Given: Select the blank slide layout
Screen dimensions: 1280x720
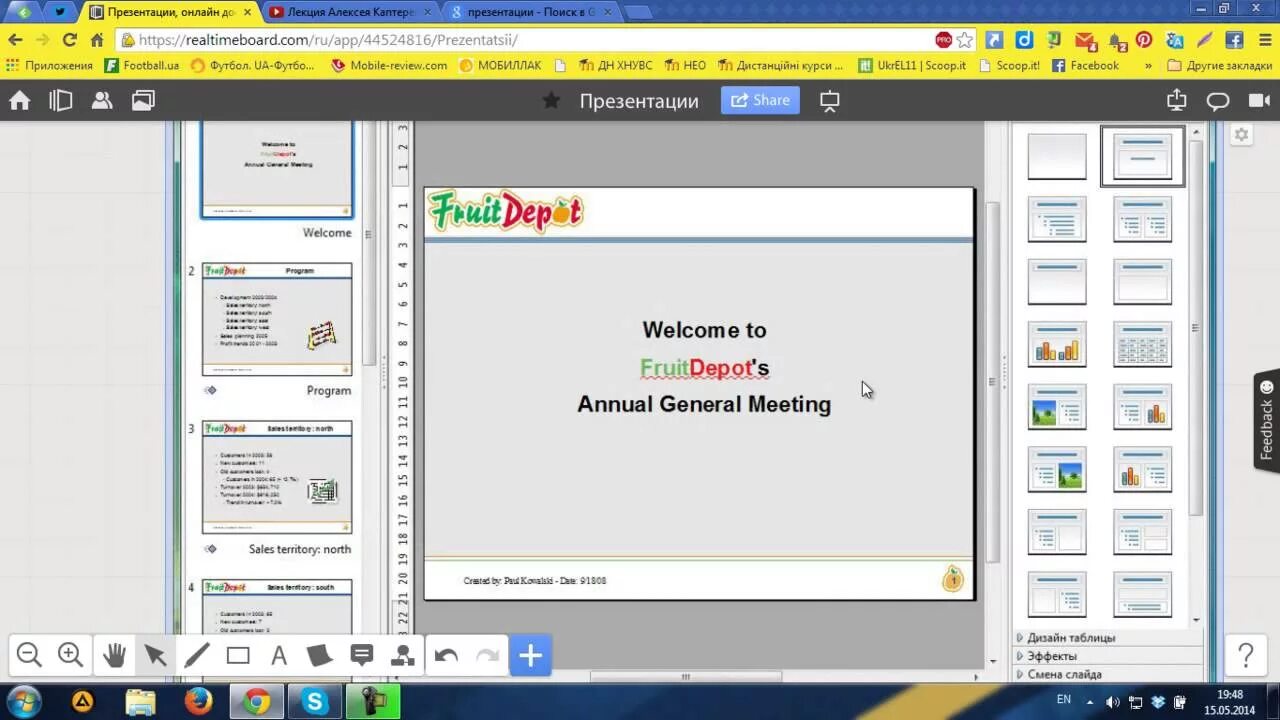Looking at the screenshot, I should point(1057,156).
